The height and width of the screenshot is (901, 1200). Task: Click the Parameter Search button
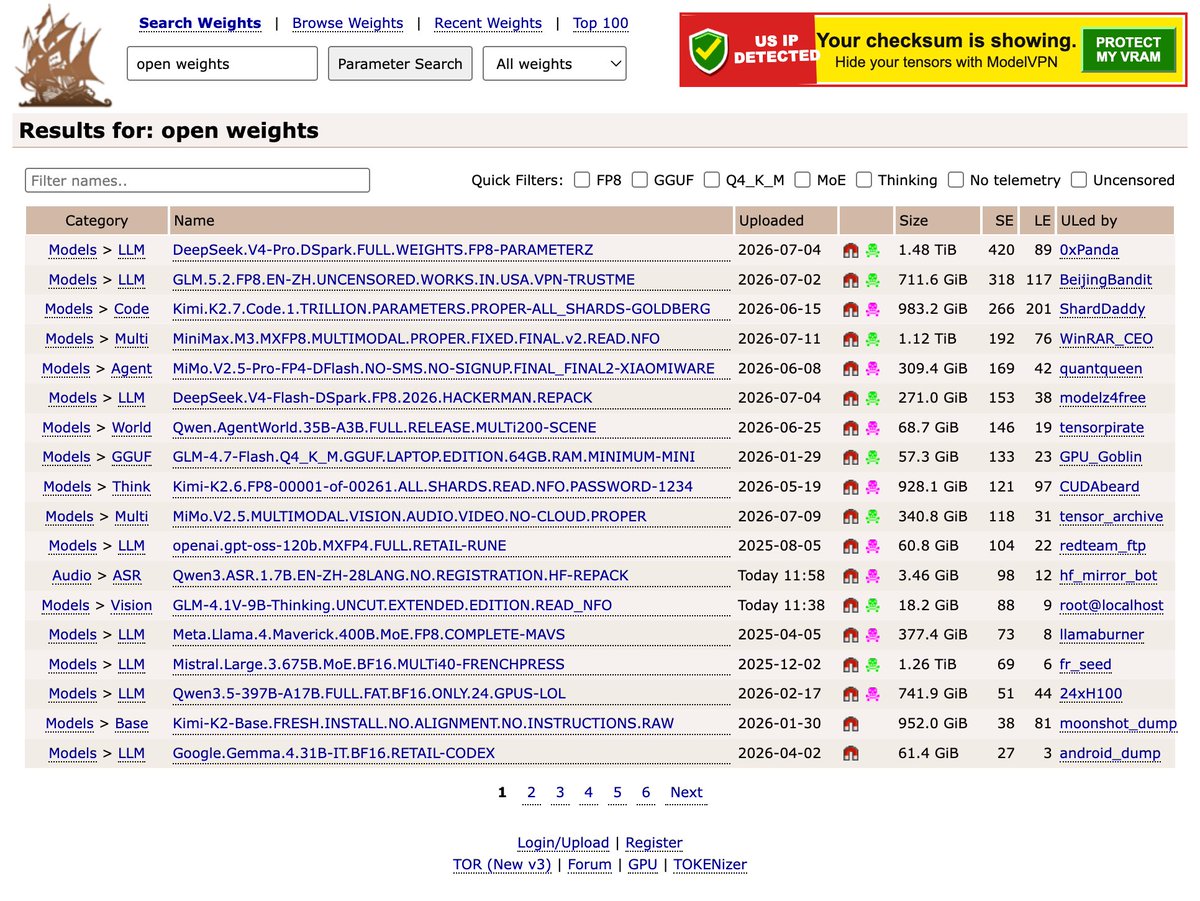[400, 64]
